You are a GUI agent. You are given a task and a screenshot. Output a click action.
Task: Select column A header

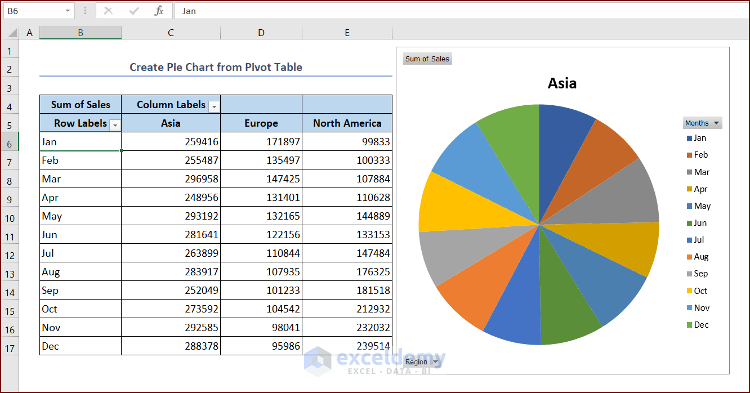click(x=30, y=33)
